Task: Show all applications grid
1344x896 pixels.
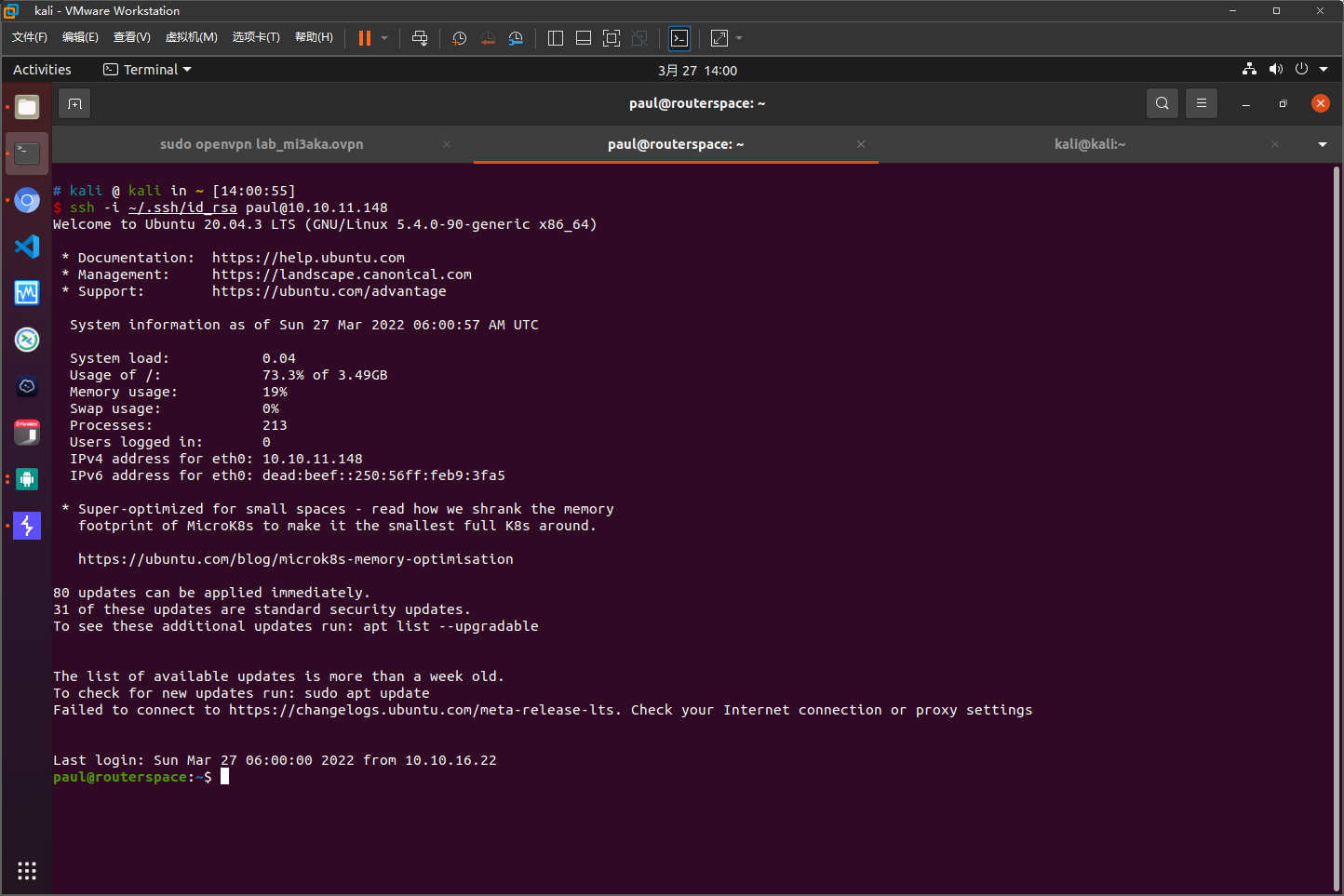Action: pyautogui.click(x=27, y=871)
